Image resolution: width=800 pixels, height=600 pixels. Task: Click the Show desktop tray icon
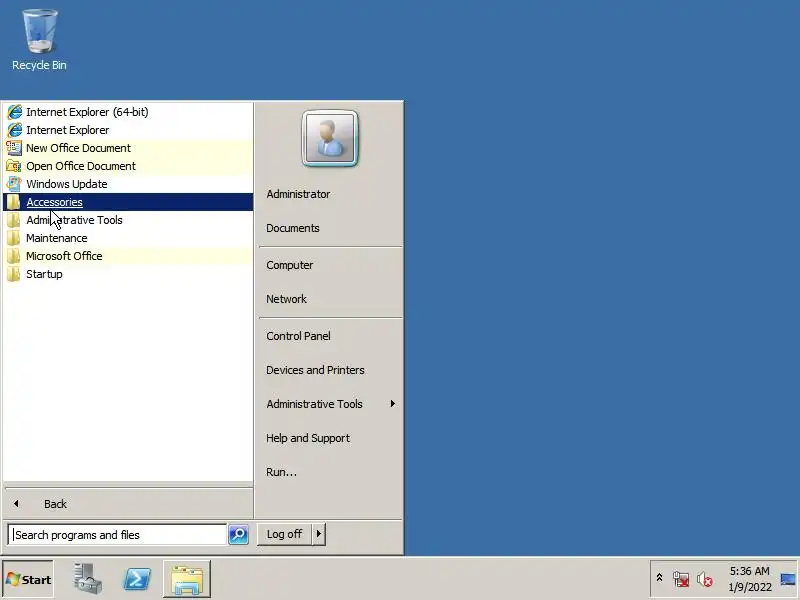788,579
